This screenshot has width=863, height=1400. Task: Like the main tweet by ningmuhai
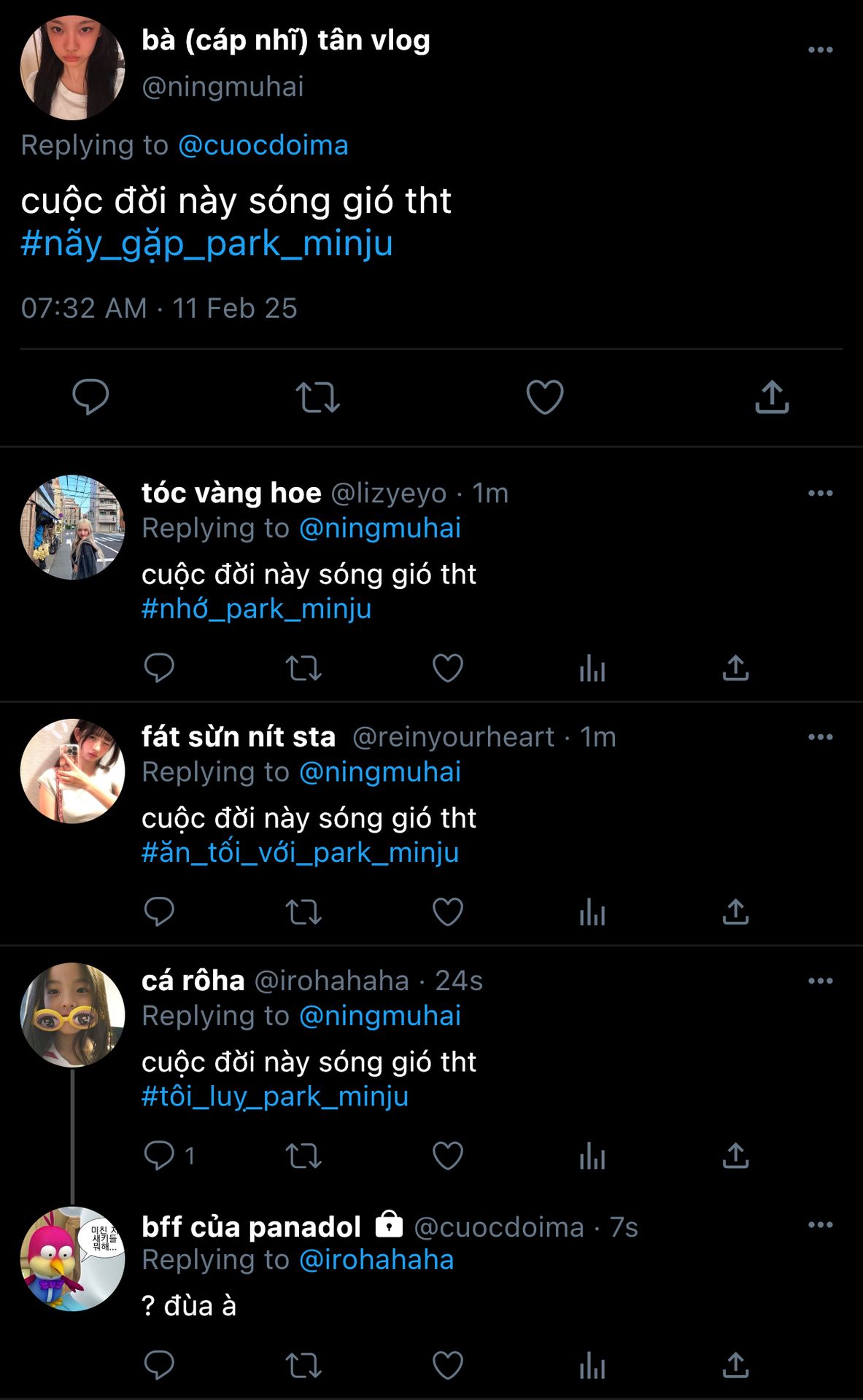pos(545,397)
